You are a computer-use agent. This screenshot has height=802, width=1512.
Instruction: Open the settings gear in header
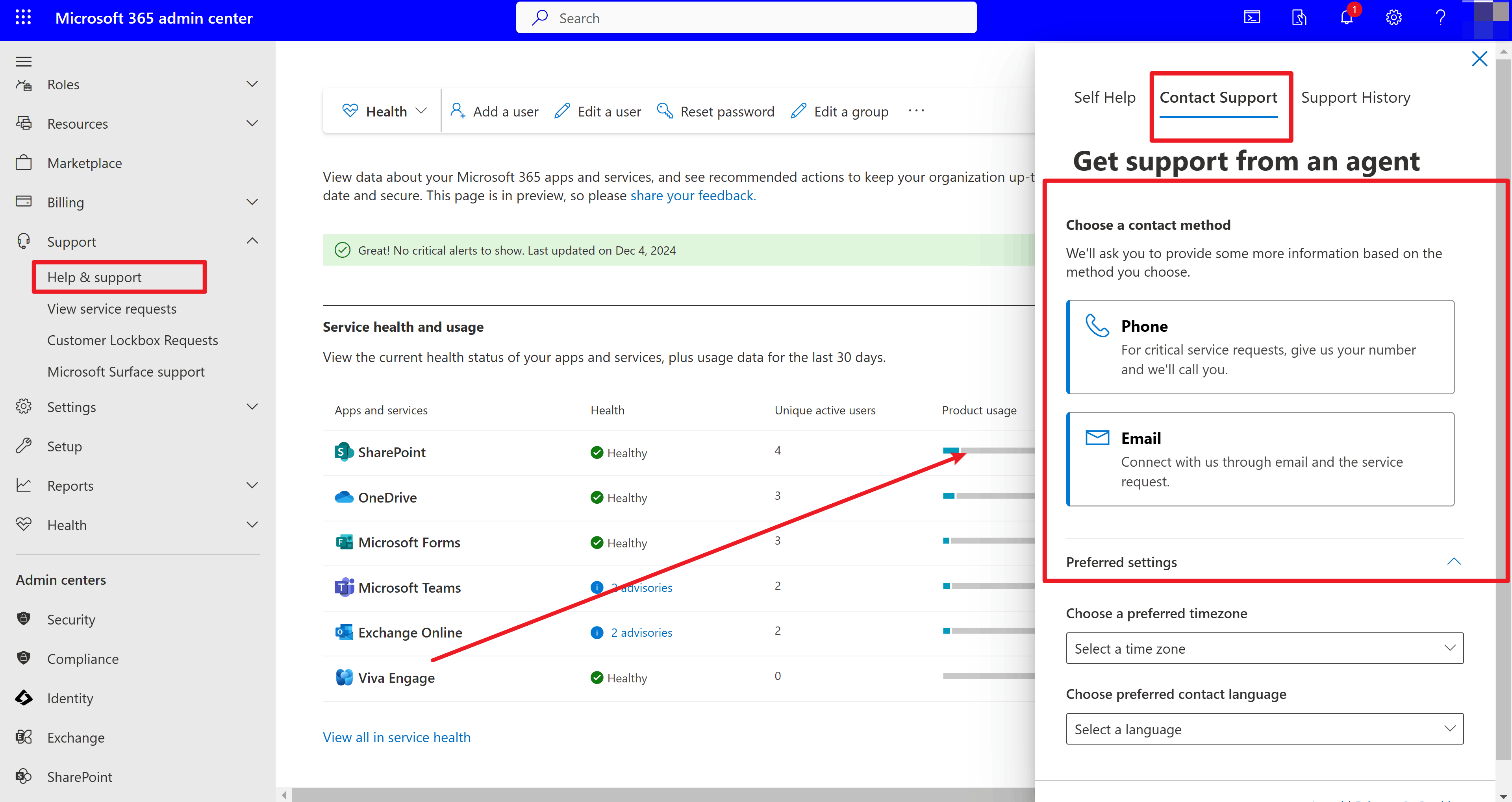pos(1393,18)
